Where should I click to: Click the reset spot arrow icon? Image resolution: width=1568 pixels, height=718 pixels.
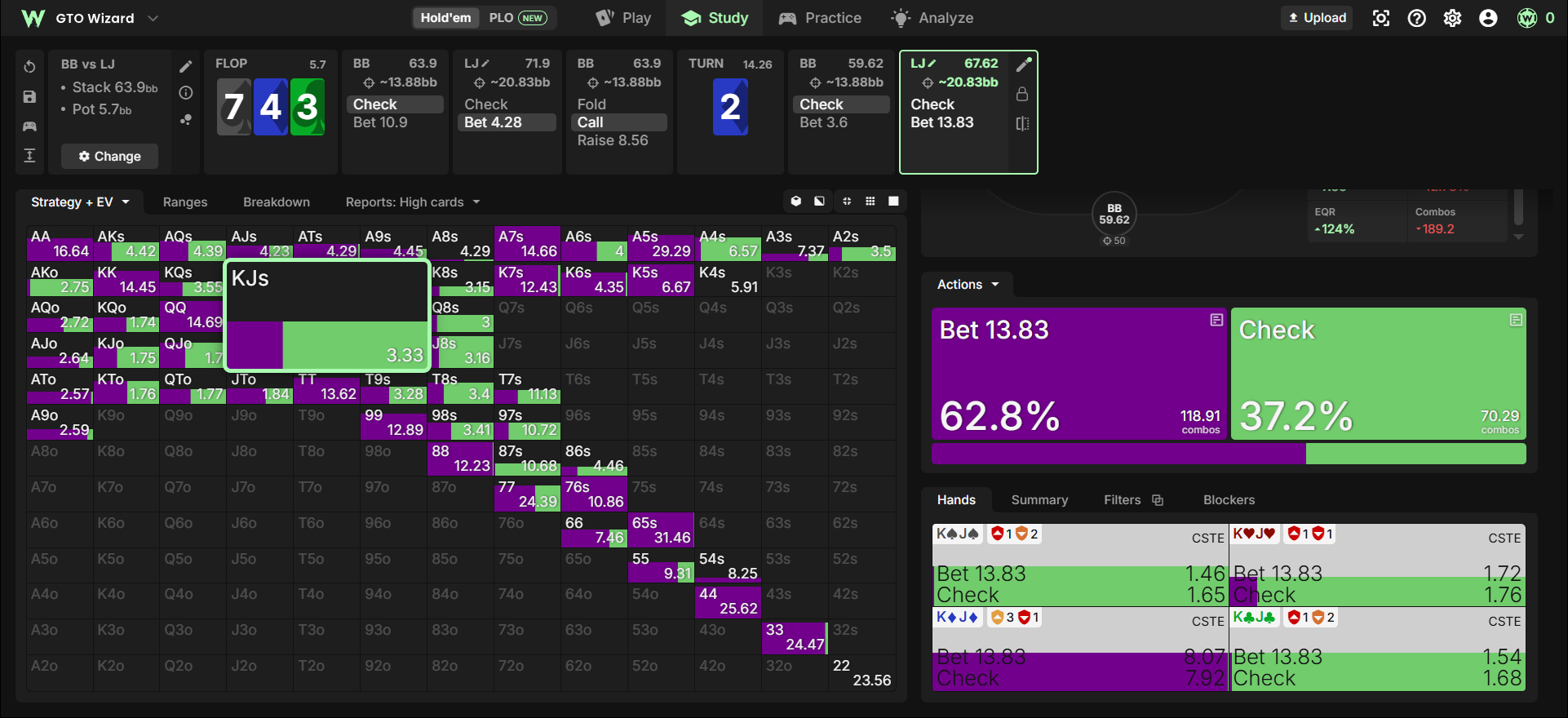tap(29, 67)
